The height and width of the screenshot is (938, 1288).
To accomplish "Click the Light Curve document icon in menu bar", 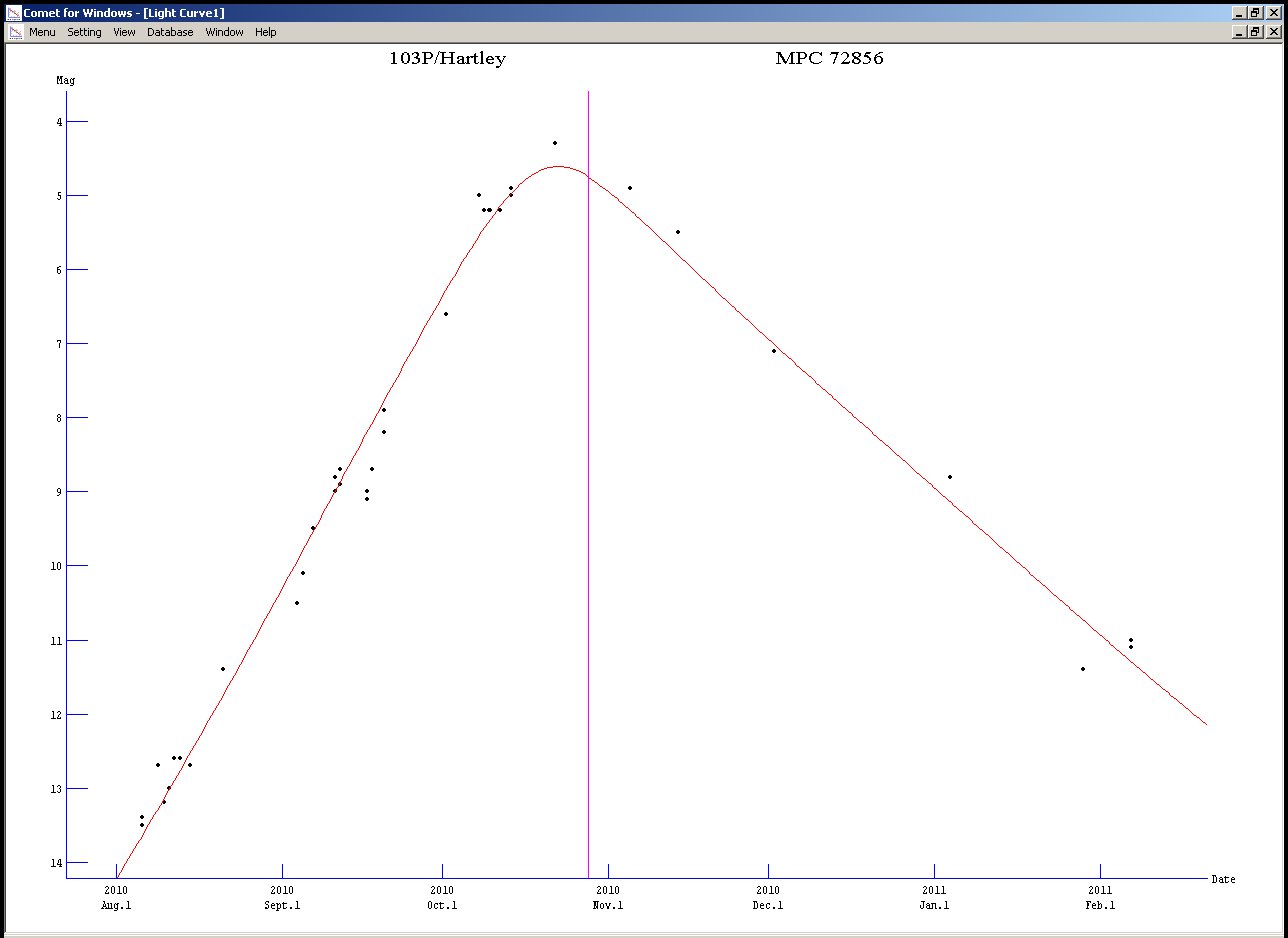I will (x=15, y=32).
